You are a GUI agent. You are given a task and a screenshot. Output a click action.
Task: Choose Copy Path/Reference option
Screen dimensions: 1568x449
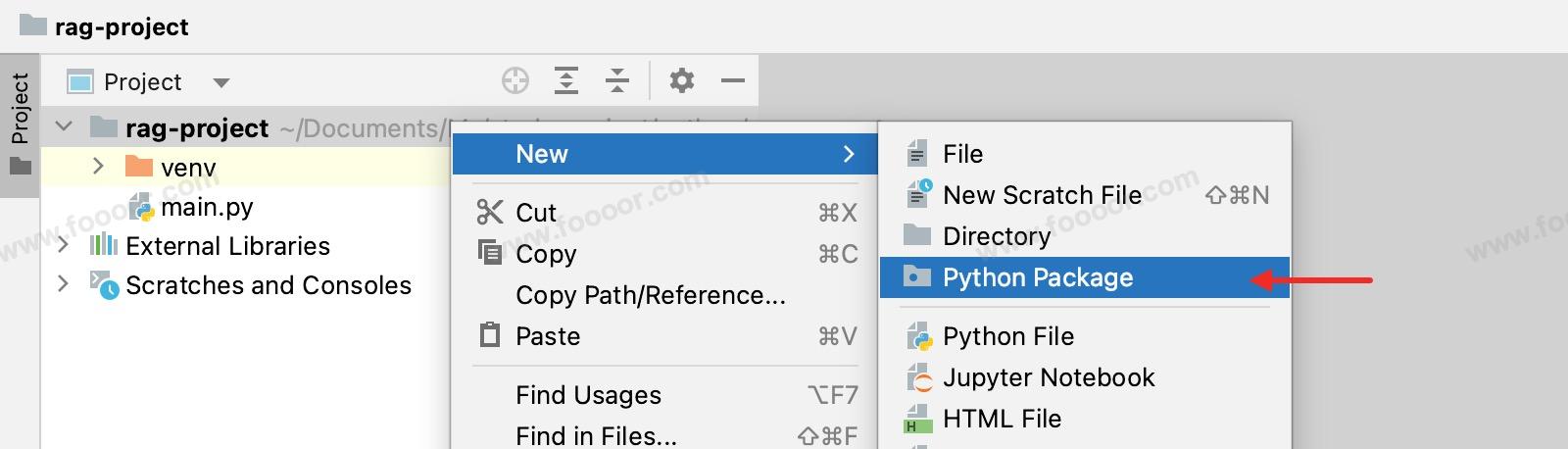tap(650, 295)
